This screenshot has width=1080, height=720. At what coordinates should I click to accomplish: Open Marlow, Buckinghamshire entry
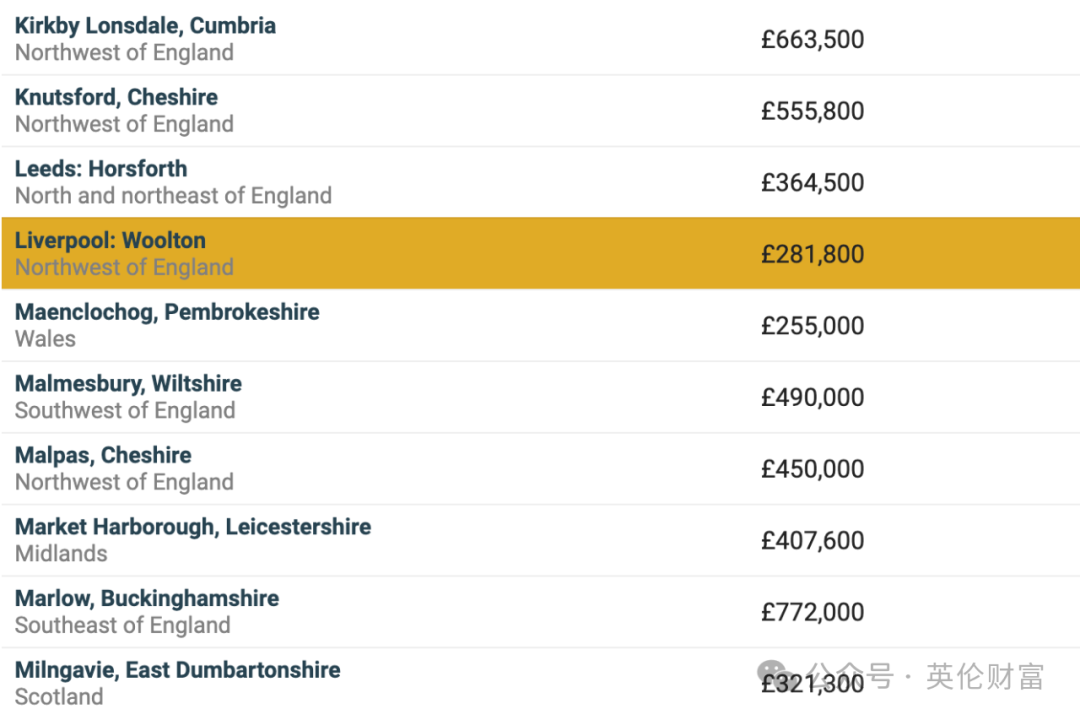coord(147,599)
